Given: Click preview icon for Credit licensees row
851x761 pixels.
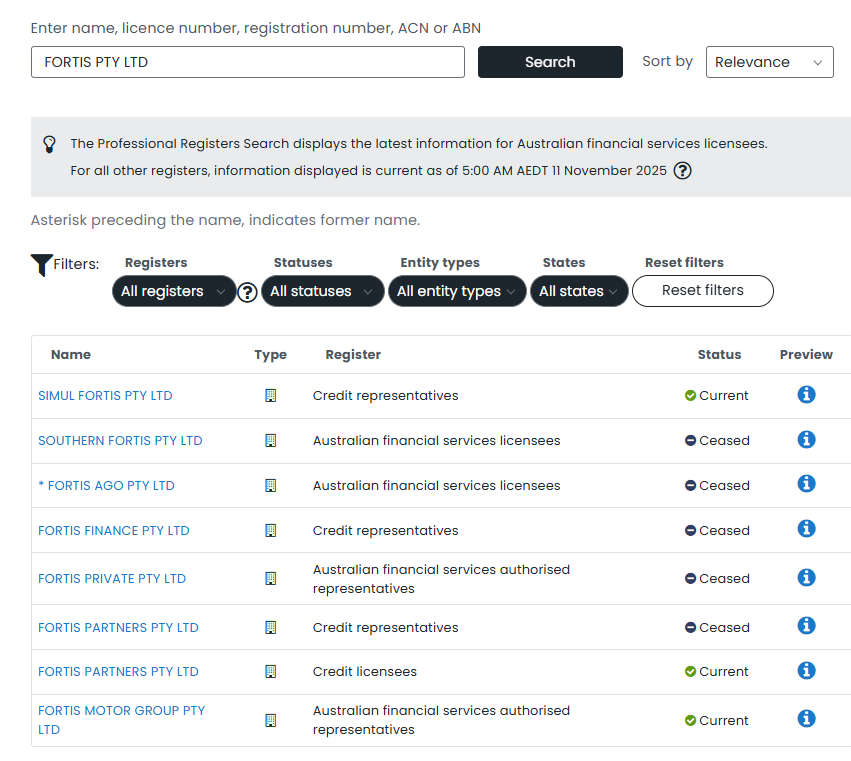Looking at the screenshot, I should pyautogui.click(x=806, y=670).
